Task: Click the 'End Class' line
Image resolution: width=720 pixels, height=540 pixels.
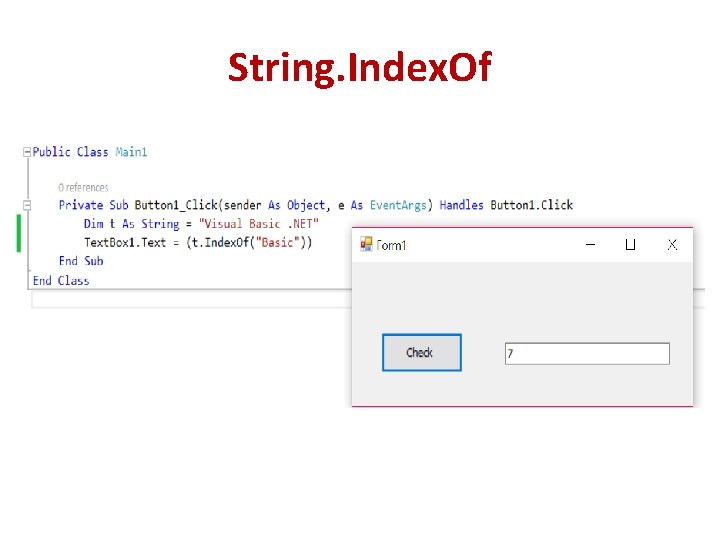Action: coord(61,281)
